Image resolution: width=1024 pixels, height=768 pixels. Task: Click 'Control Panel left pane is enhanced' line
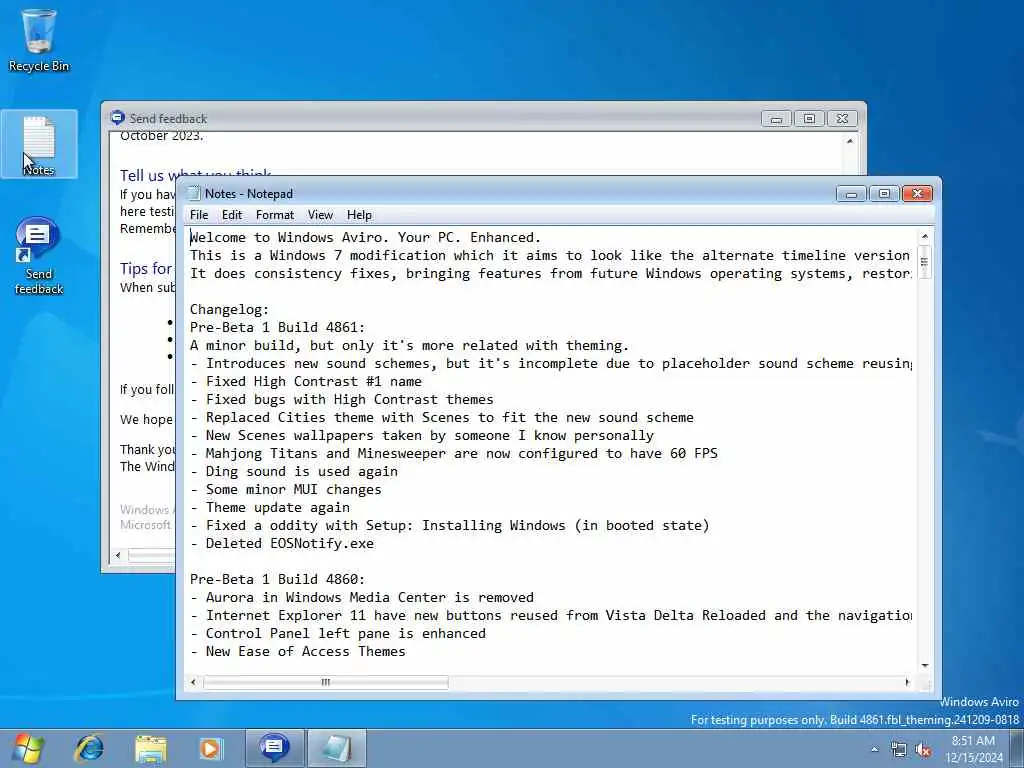pos(338,633)
